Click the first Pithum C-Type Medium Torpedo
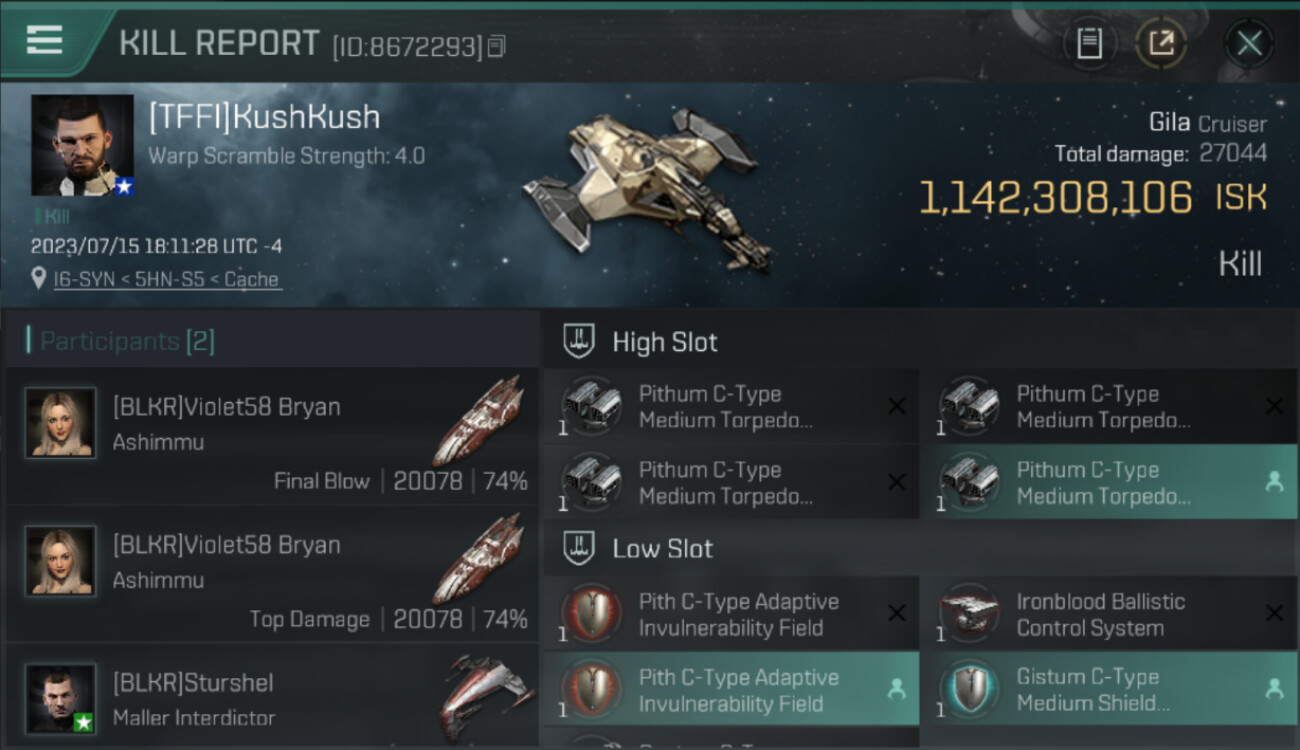This screenshot has height=750, width=1300. tap(731, 407)
